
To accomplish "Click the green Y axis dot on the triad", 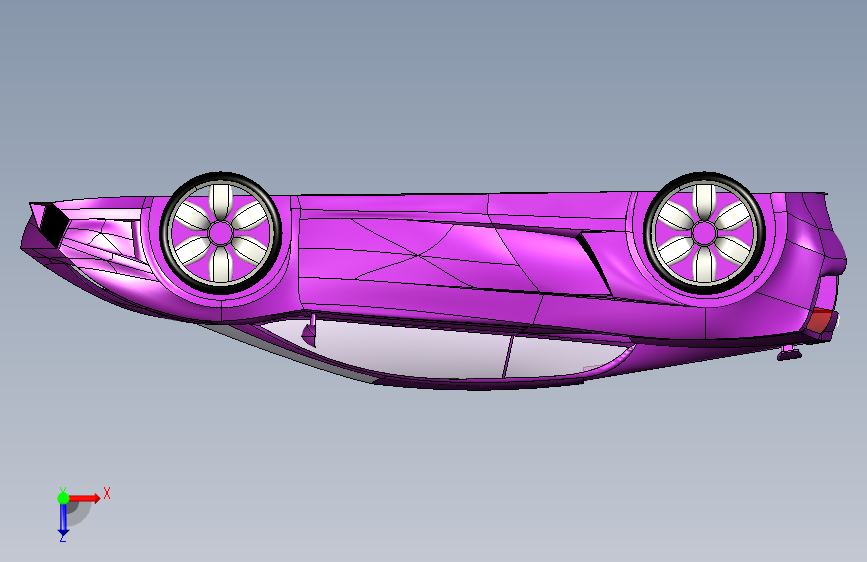I will tap(63, 498).
